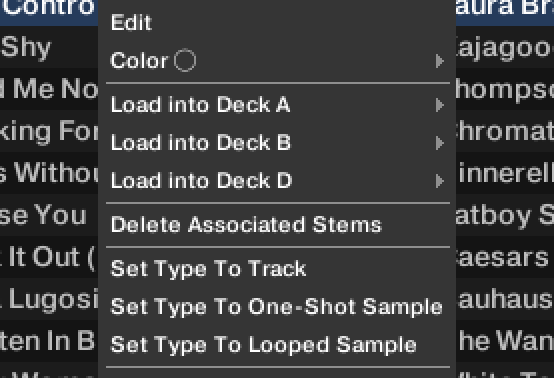The image size is (554, 378).
Task: Select the track row containing Lugosi
Action: (49, 299)
